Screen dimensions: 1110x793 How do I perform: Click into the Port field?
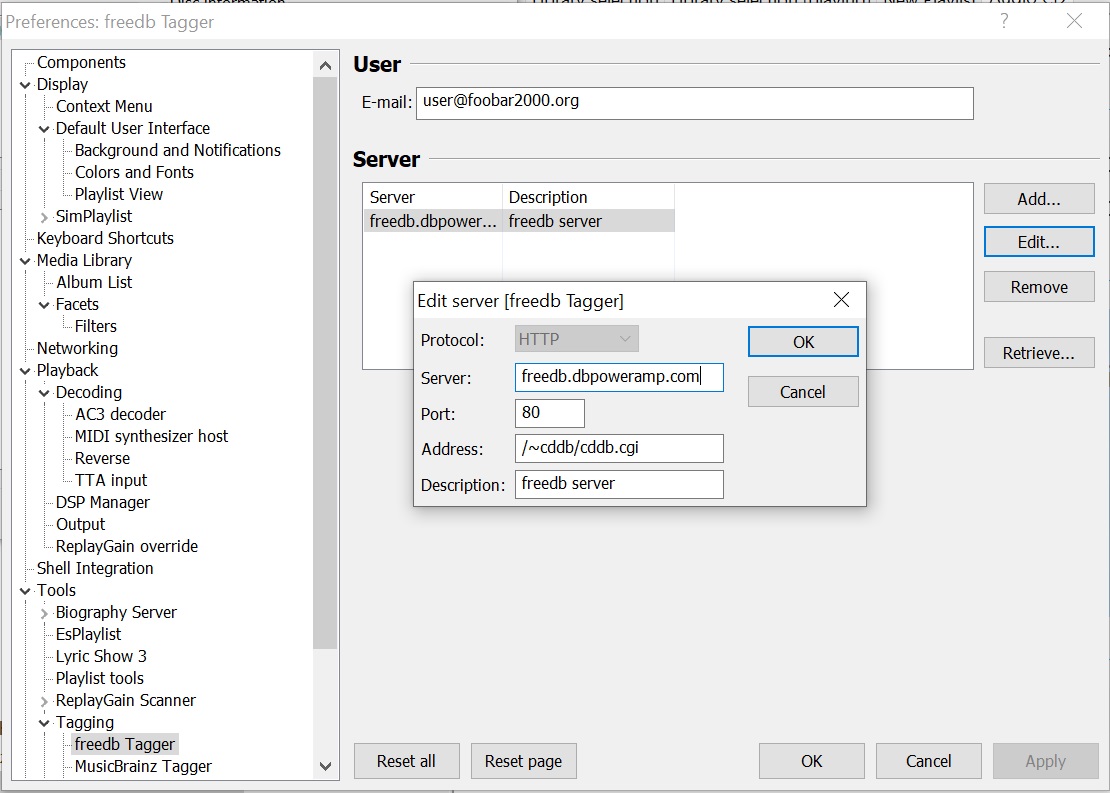[549, 413]
